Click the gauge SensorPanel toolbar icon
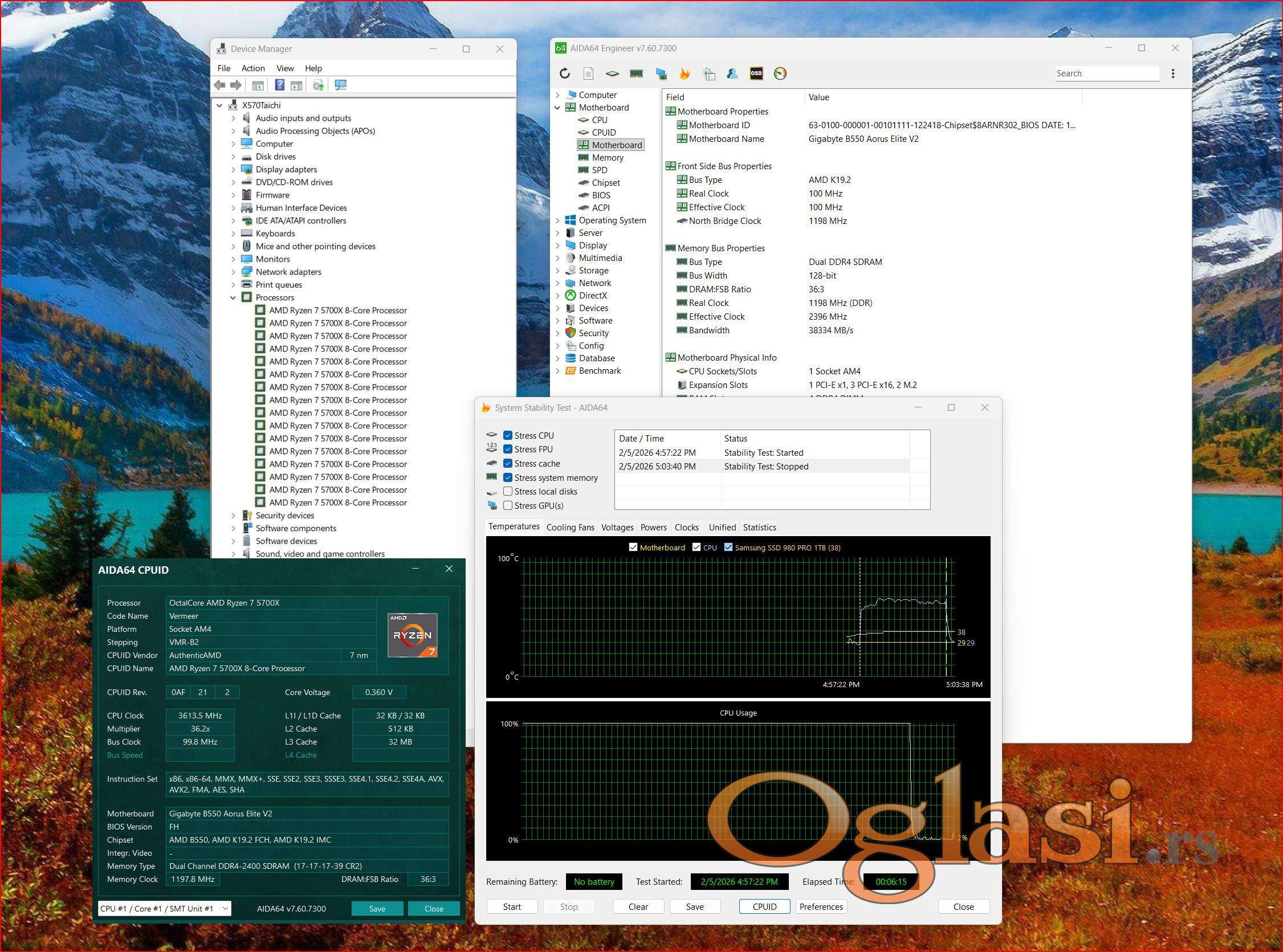 pyautogui.click(x=780, y=73)
